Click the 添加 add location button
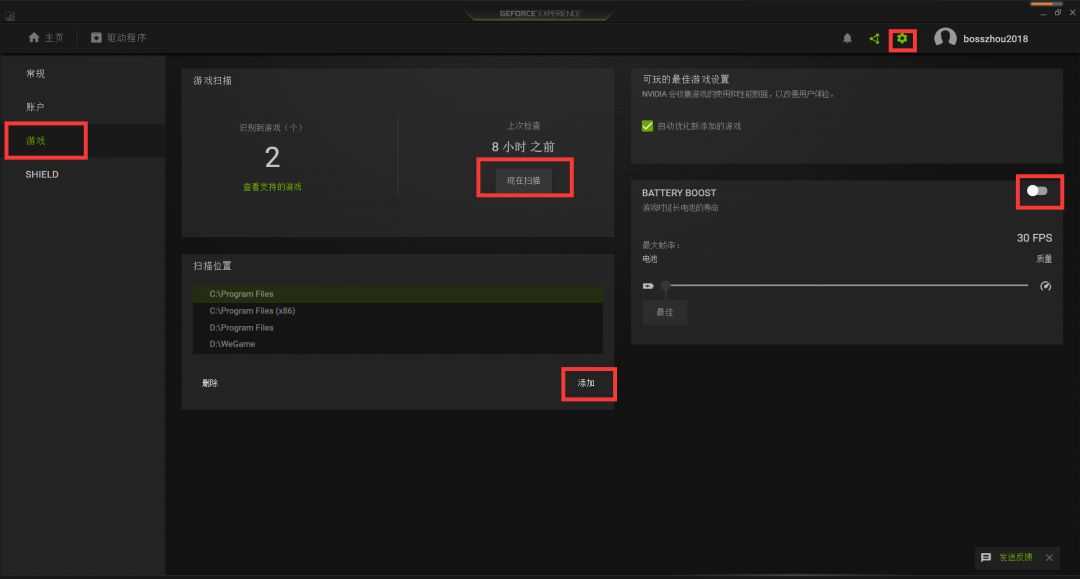 pos(586,383)
